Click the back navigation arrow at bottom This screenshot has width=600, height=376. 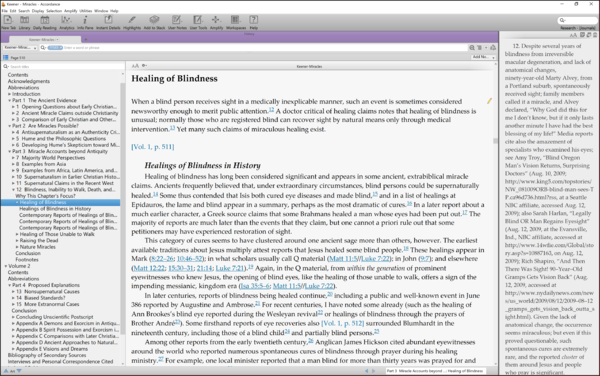click(x=367, y=371)
